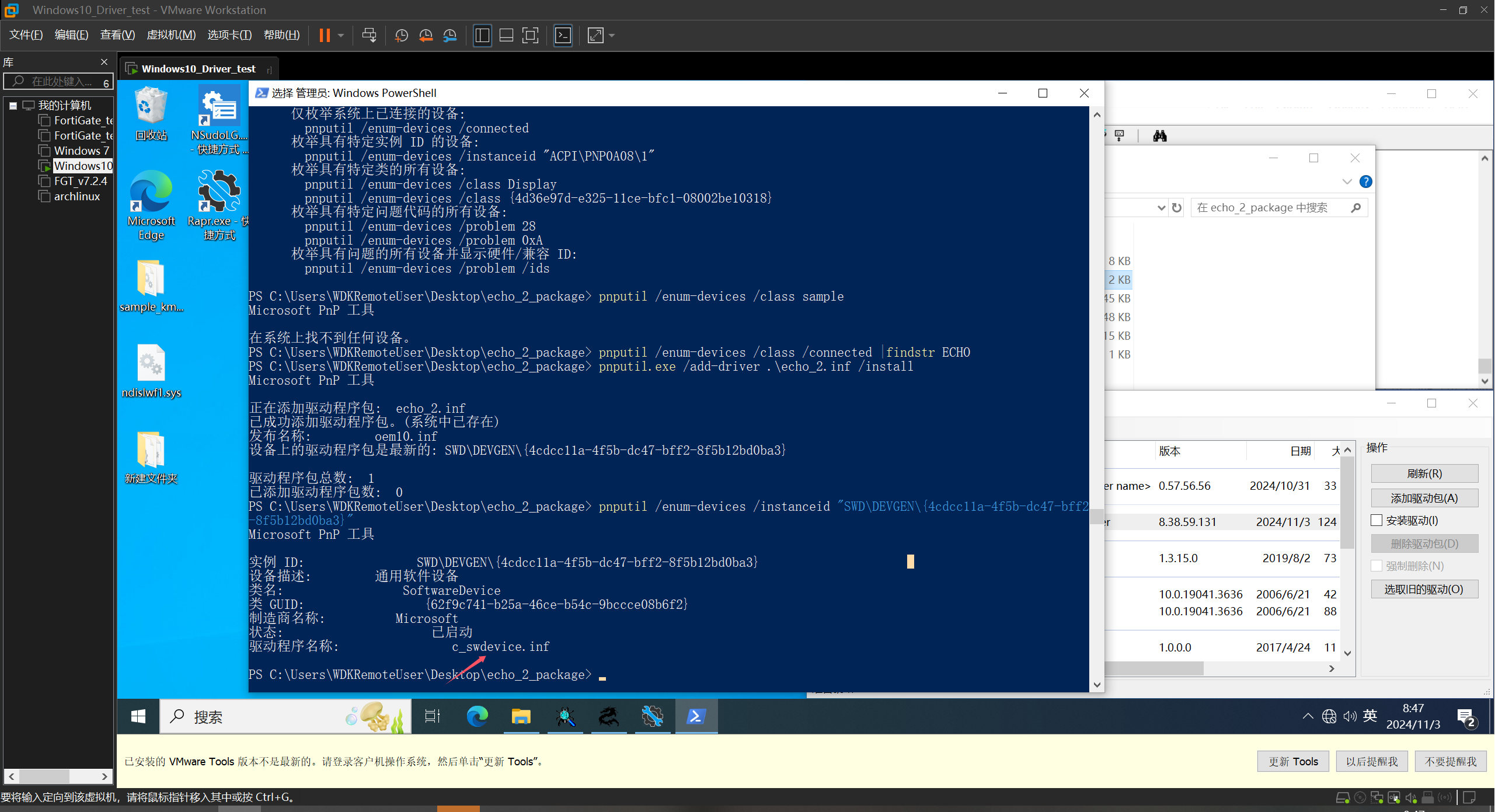Take a new snapshot of the VM
Image resolution: width=1495 pixels, height=812 pixels.
pyautogui.click(x=401, y=35)
